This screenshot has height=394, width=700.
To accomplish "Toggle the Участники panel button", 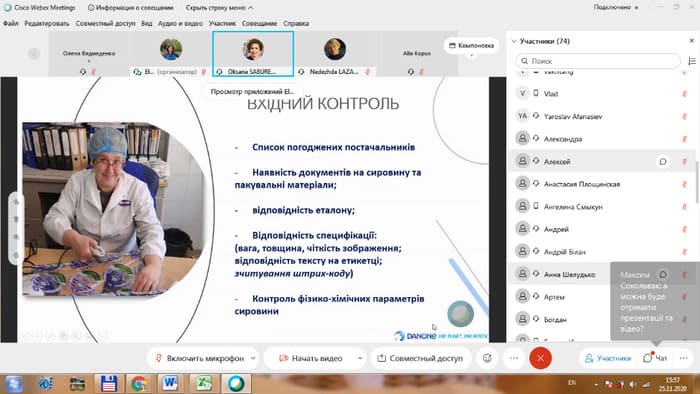I will point(608,358).
